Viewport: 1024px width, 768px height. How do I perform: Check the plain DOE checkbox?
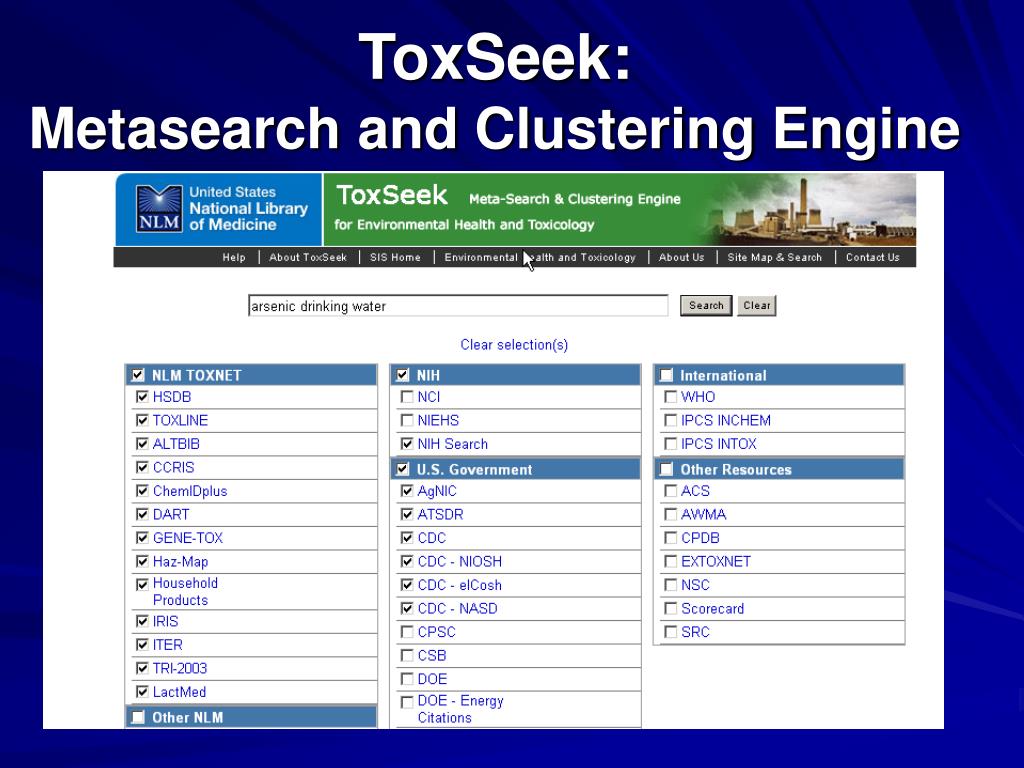point(407,679)
